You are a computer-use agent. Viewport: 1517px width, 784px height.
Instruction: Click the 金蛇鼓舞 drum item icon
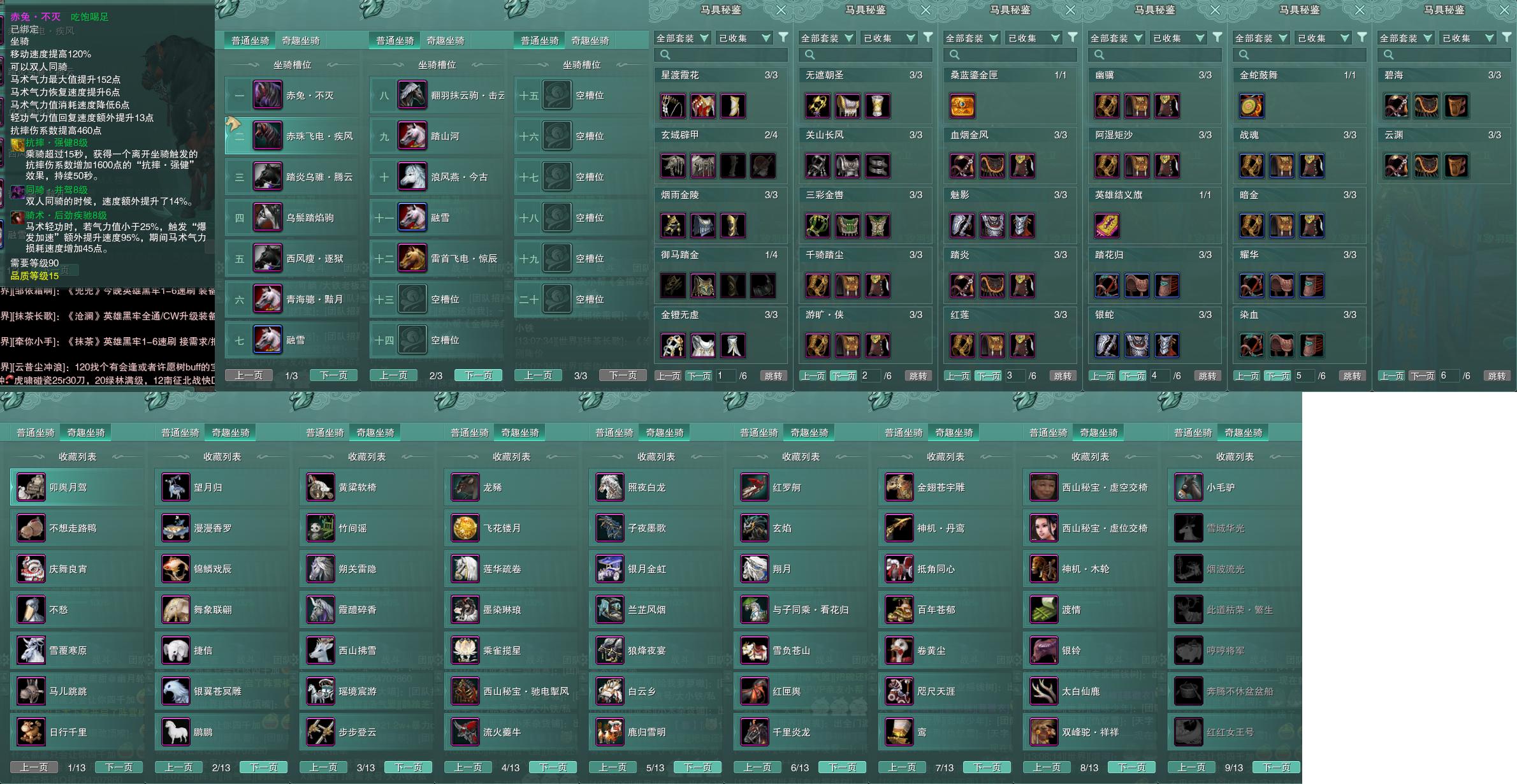[x=1251, y=106]
